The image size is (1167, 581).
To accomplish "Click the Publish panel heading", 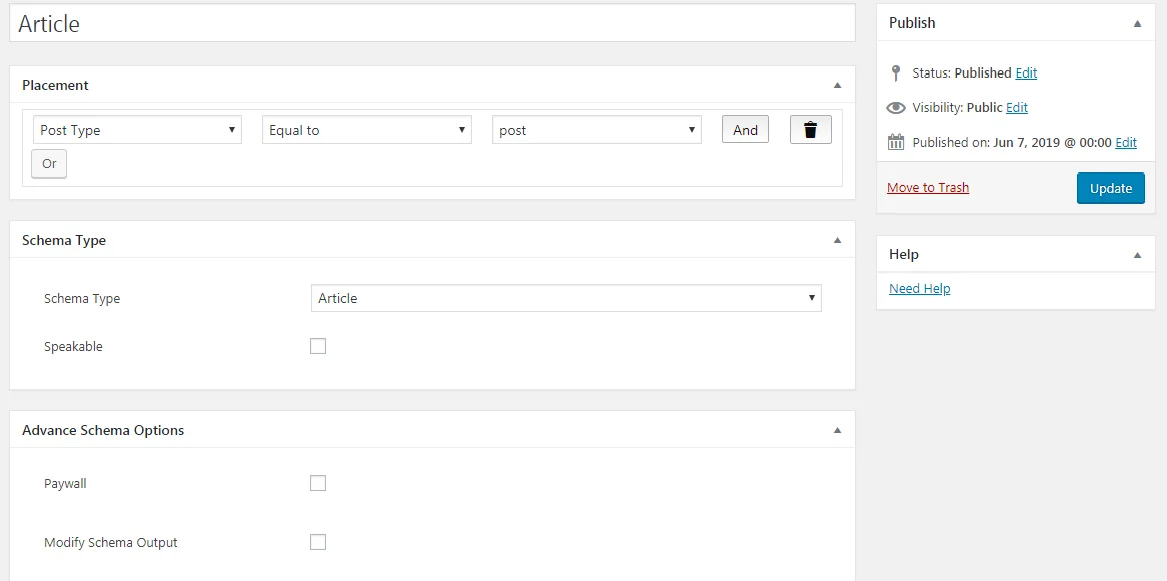I will [912, 23].
